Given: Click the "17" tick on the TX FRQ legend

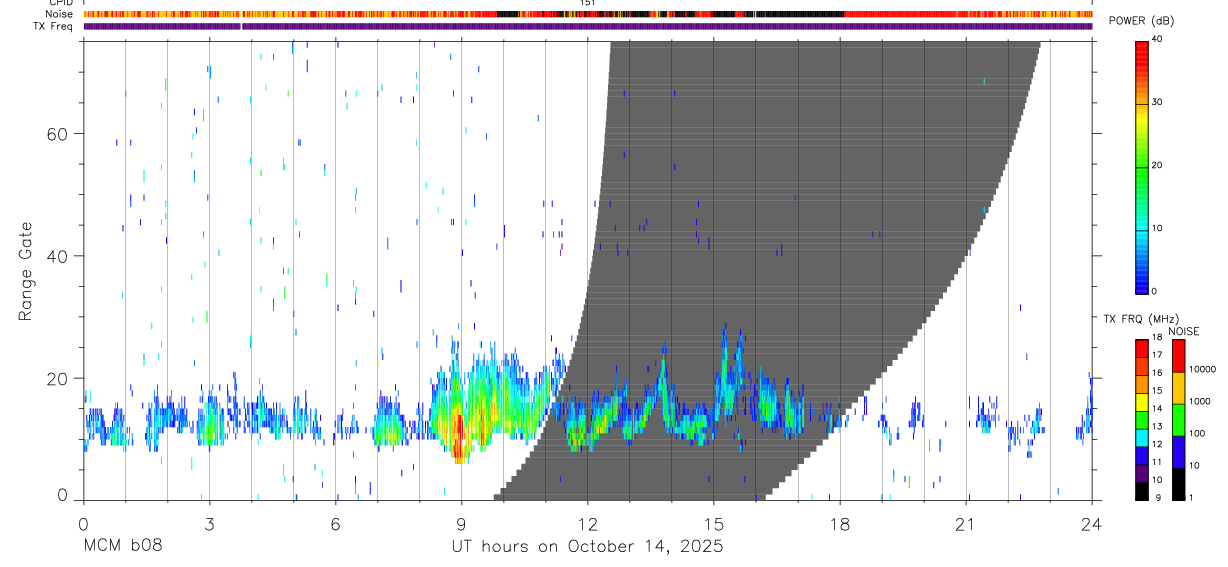Looking at the screenshot, I should point(1157,355).
